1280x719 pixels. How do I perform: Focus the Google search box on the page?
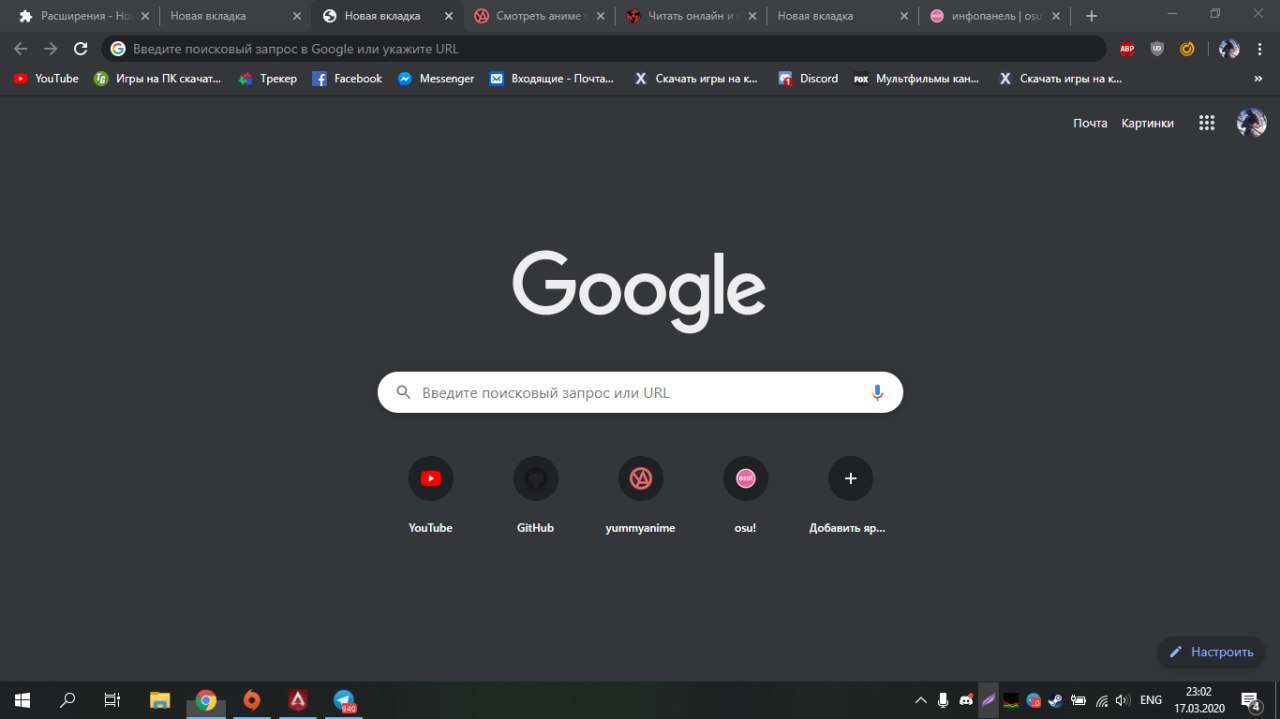click(640, 393)
